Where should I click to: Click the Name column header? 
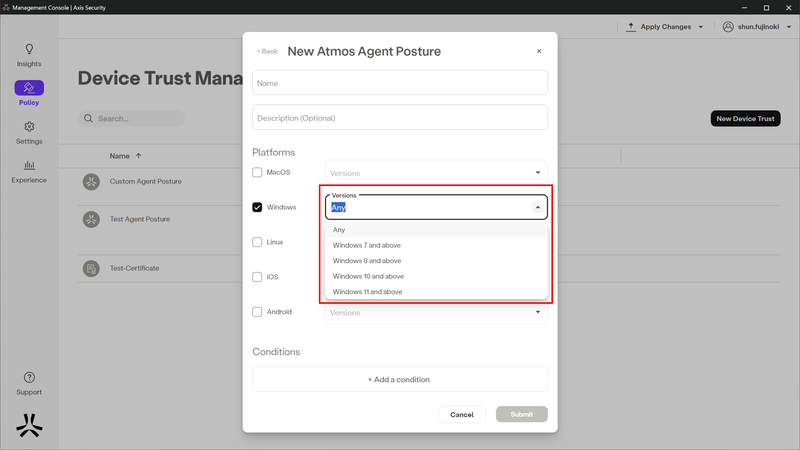119,156
